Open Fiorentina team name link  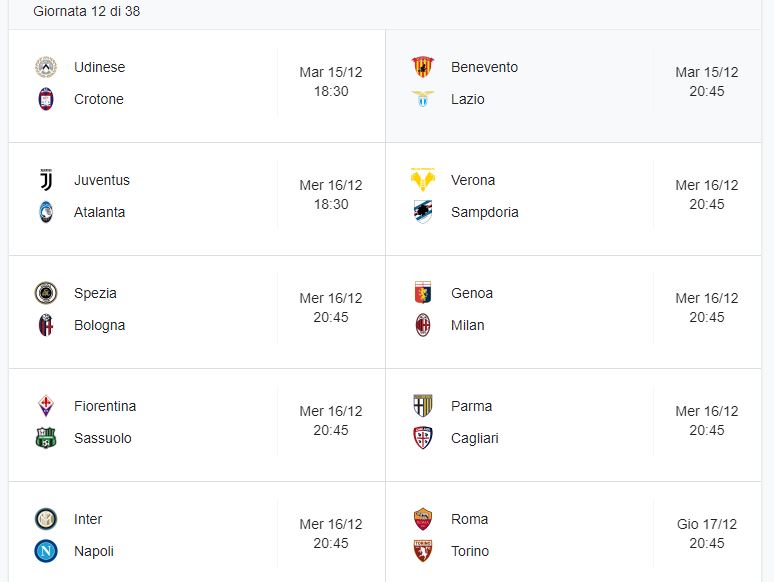point(105,406)
